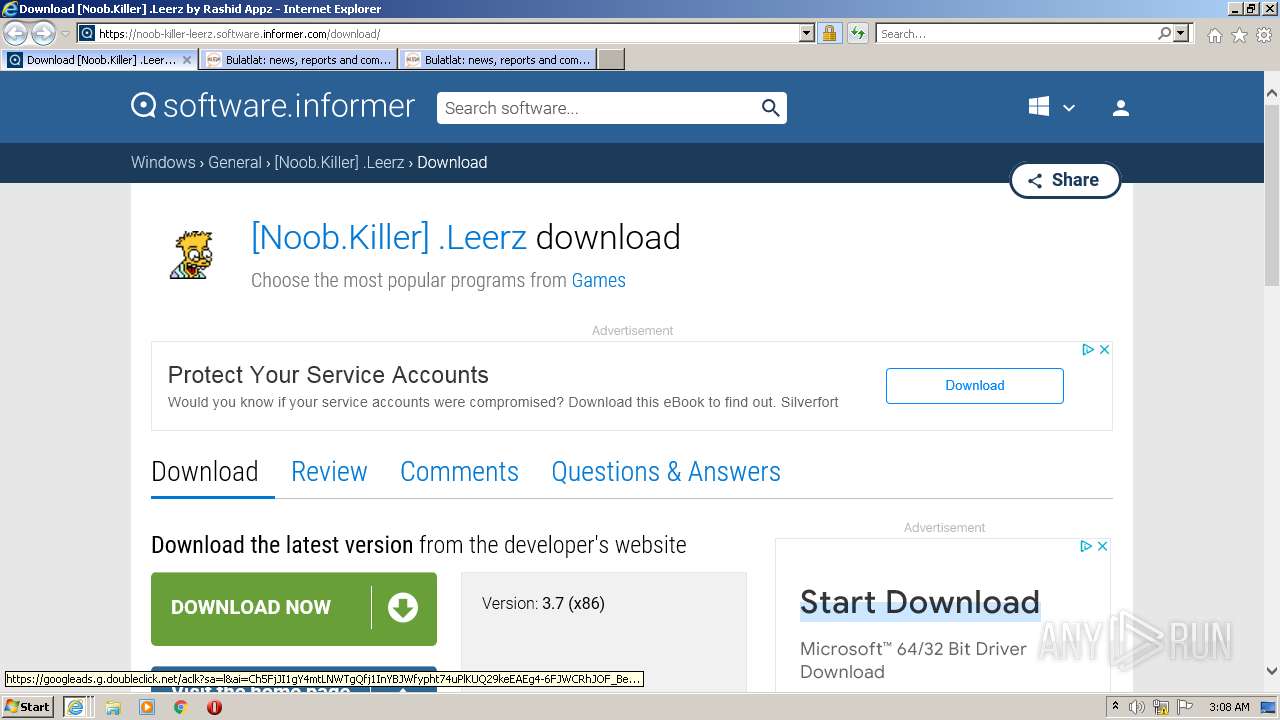
Task: Open the Comments page tab
Action: pyautogui.click(x=459, y=472)
